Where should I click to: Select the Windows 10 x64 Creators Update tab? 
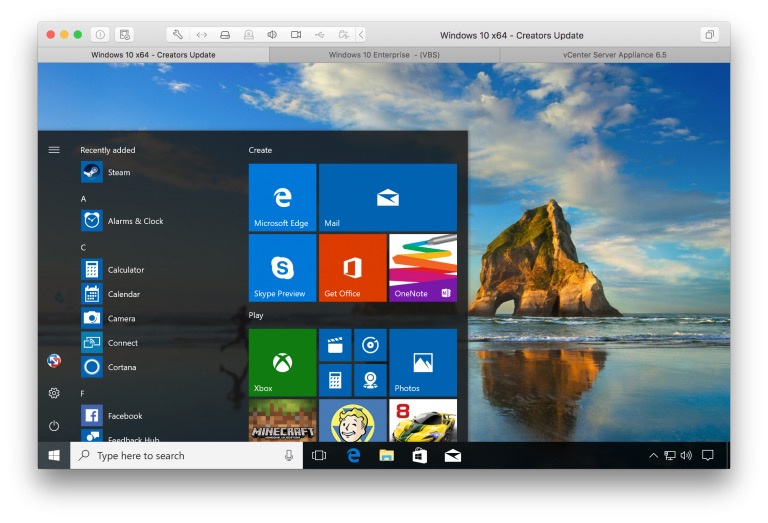153,55
